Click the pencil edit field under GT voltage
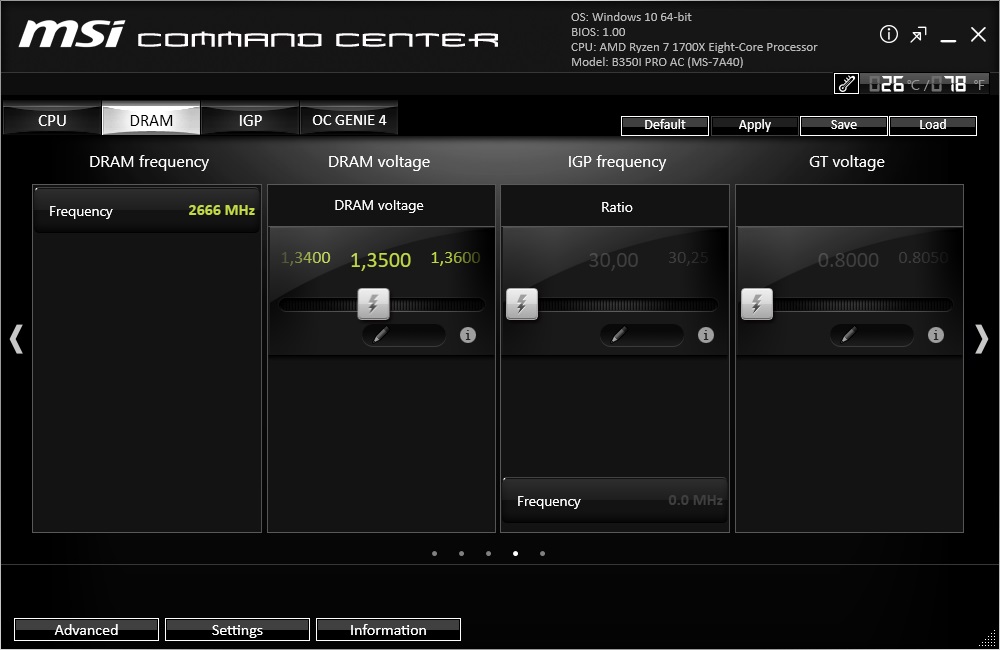1000x650 pixels. click(x=872, y=335)
